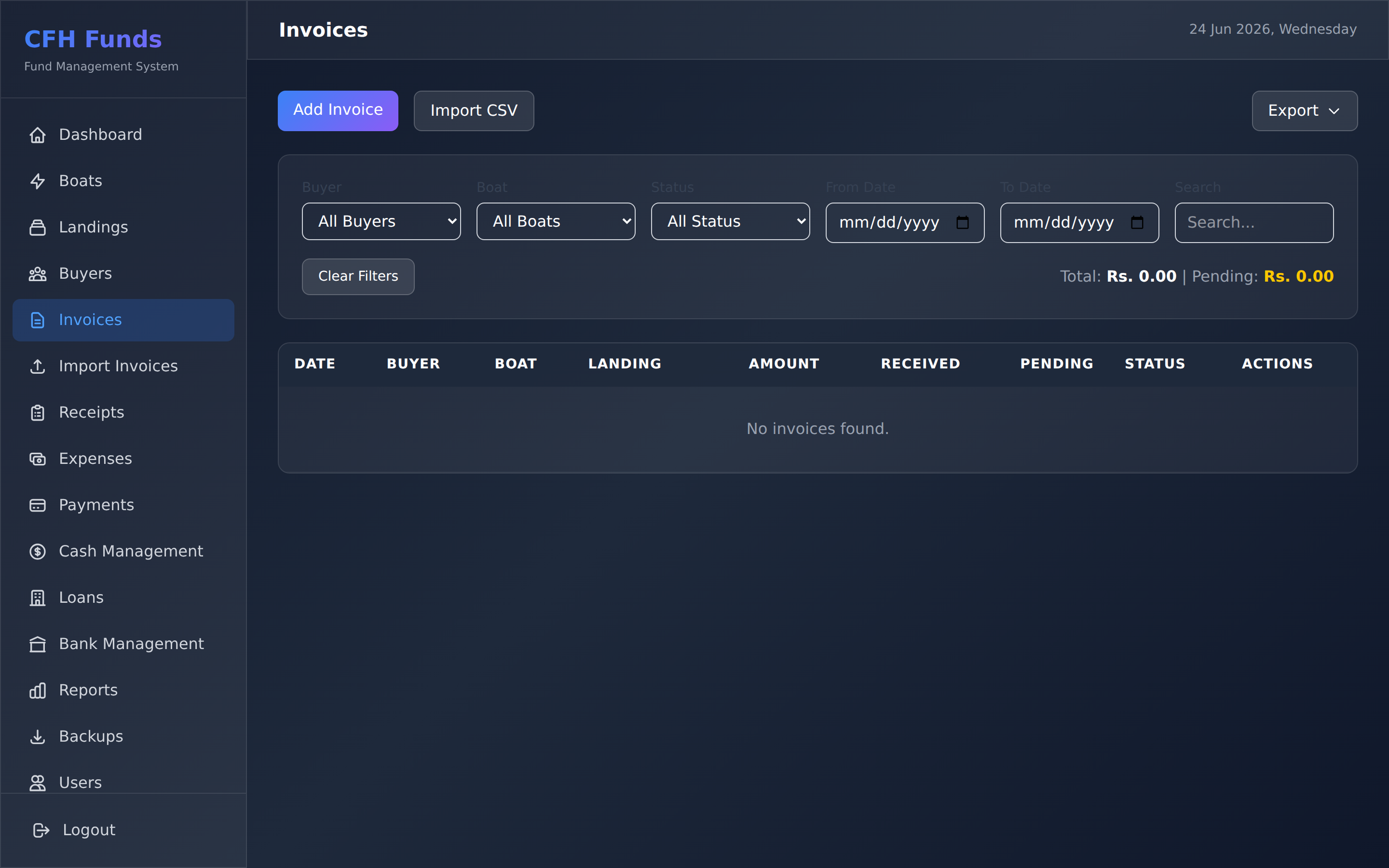Click the Bank Management icon
This screenshot has width=1389, height=868.
click(37, 644)
